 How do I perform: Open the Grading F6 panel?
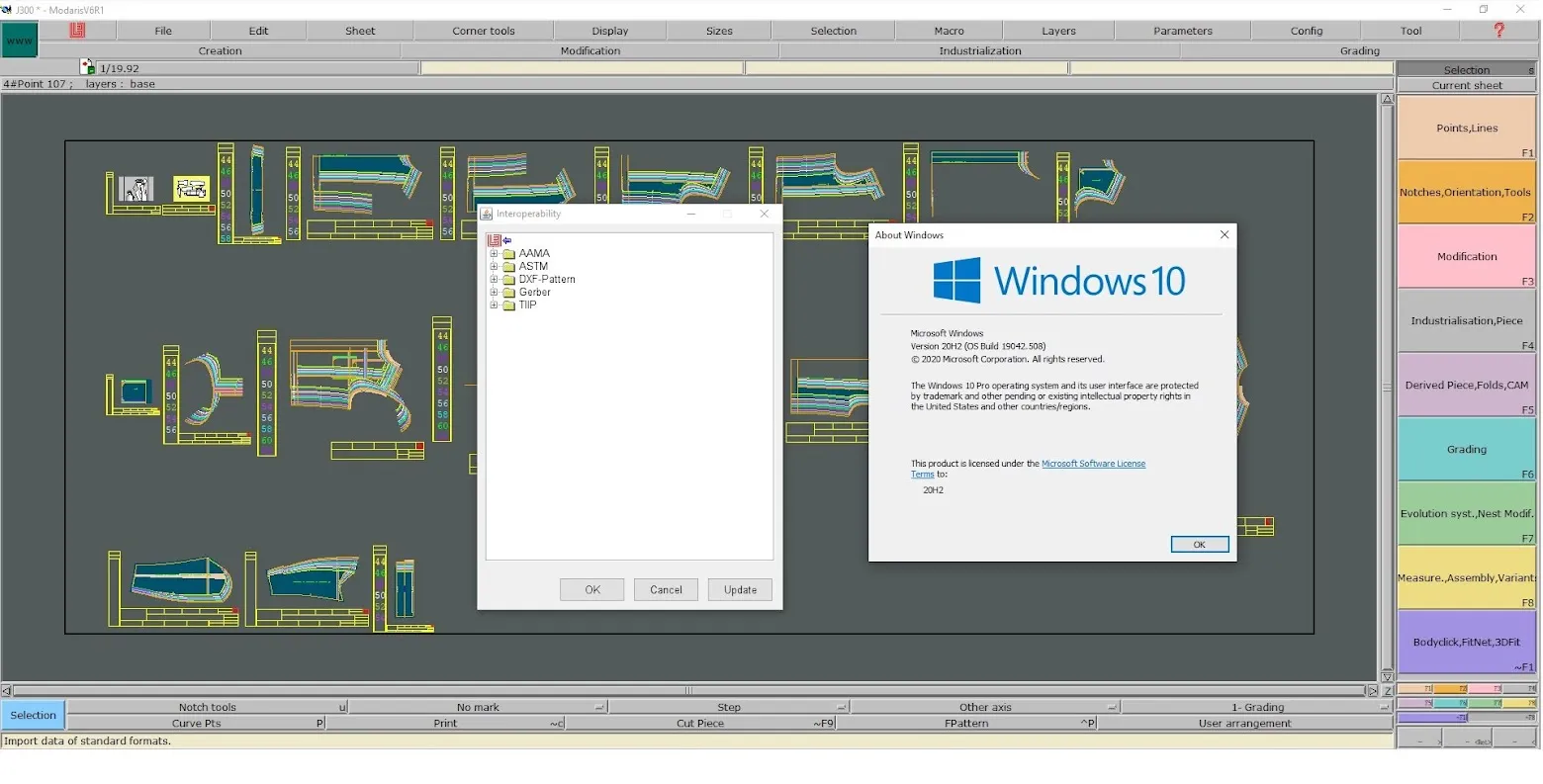point(1466,449)
